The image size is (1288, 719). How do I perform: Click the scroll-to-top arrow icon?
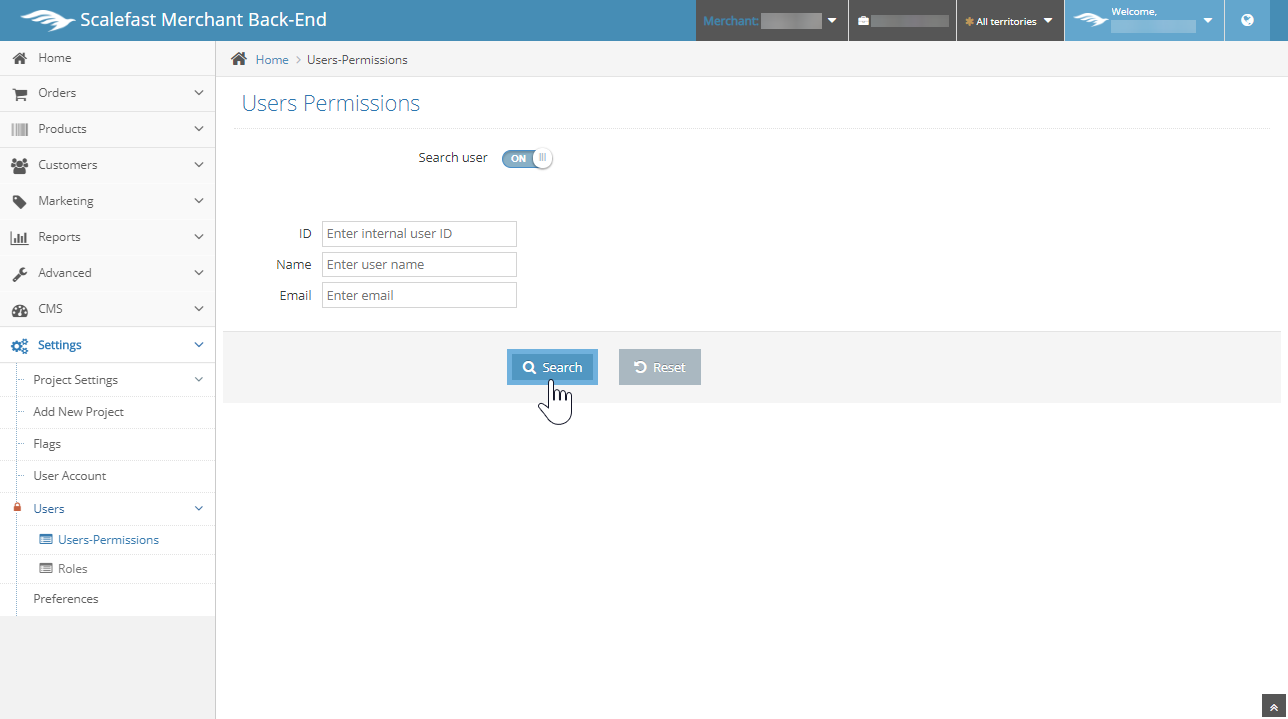(1273, 707)
